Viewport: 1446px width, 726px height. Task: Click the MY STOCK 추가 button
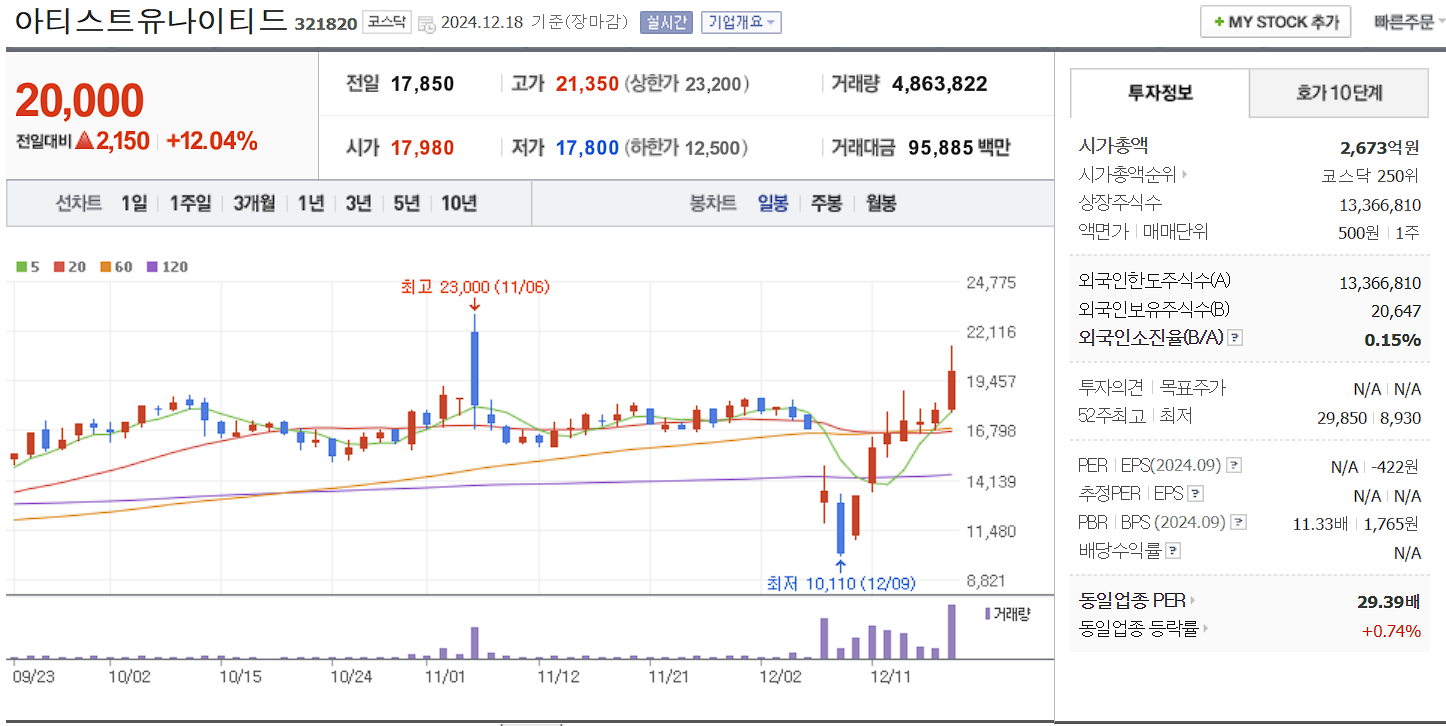1276,22
